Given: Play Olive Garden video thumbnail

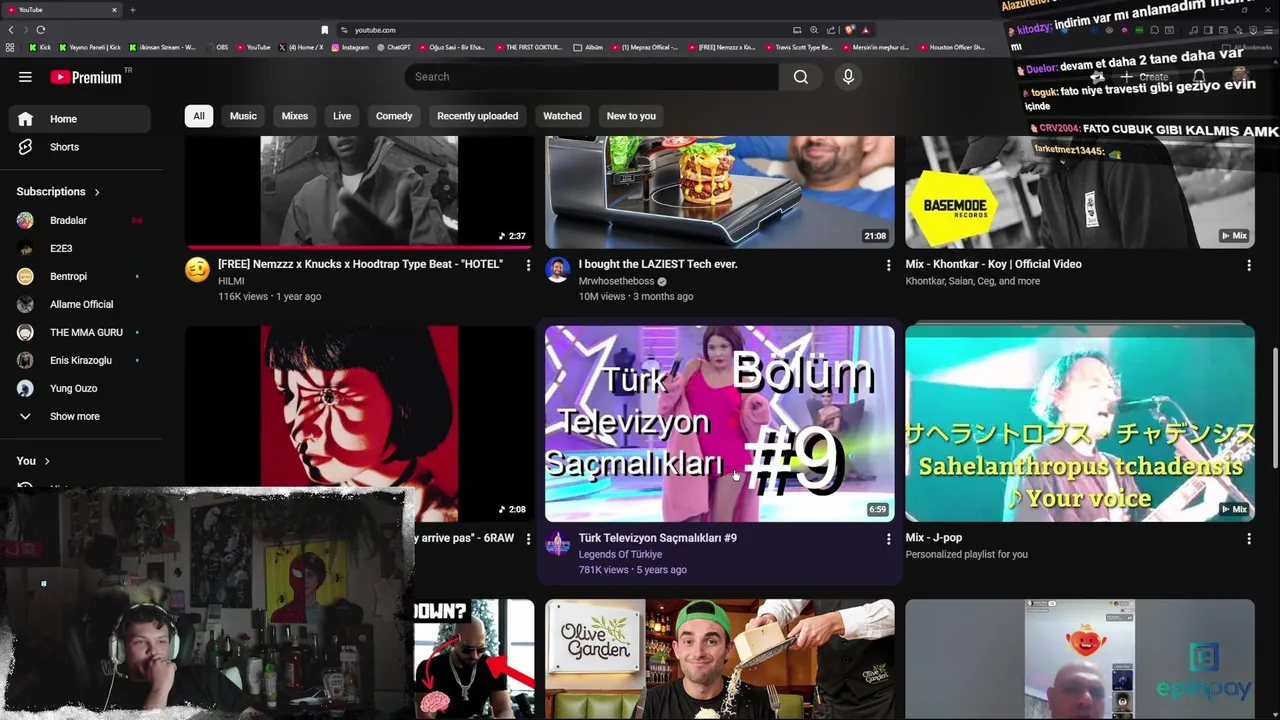Looking at the screenshot, I should [720, 658].
